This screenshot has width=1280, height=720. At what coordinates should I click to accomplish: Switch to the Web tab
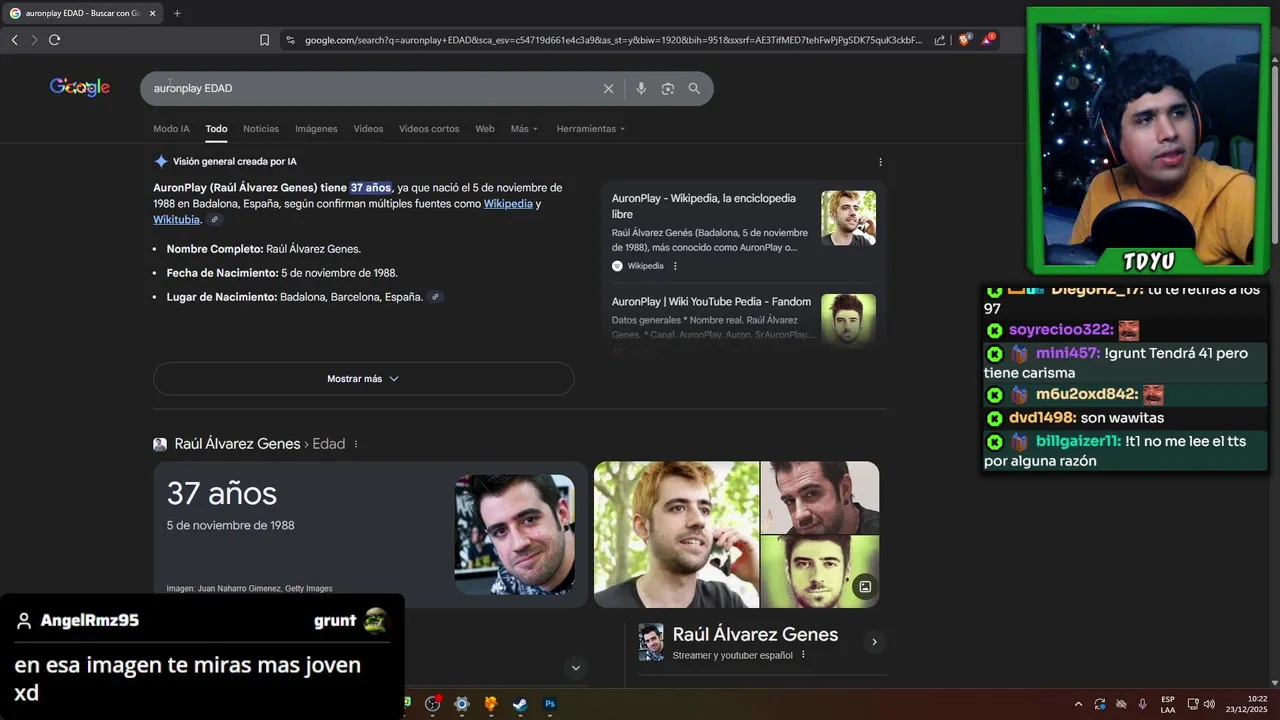click(485, 129)
